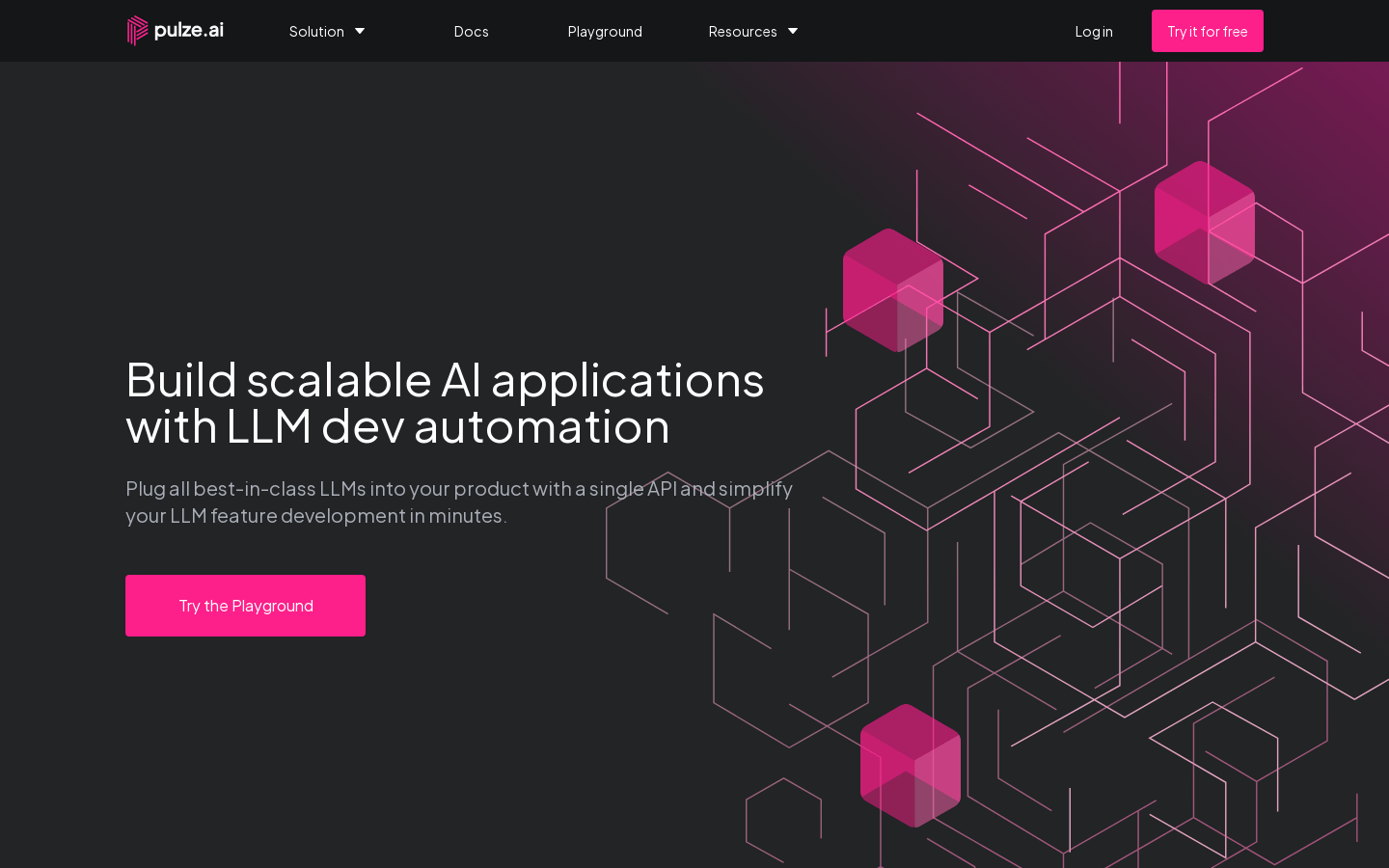Click the pulze.ai wordmark in navbar

(x=188, y=30)
